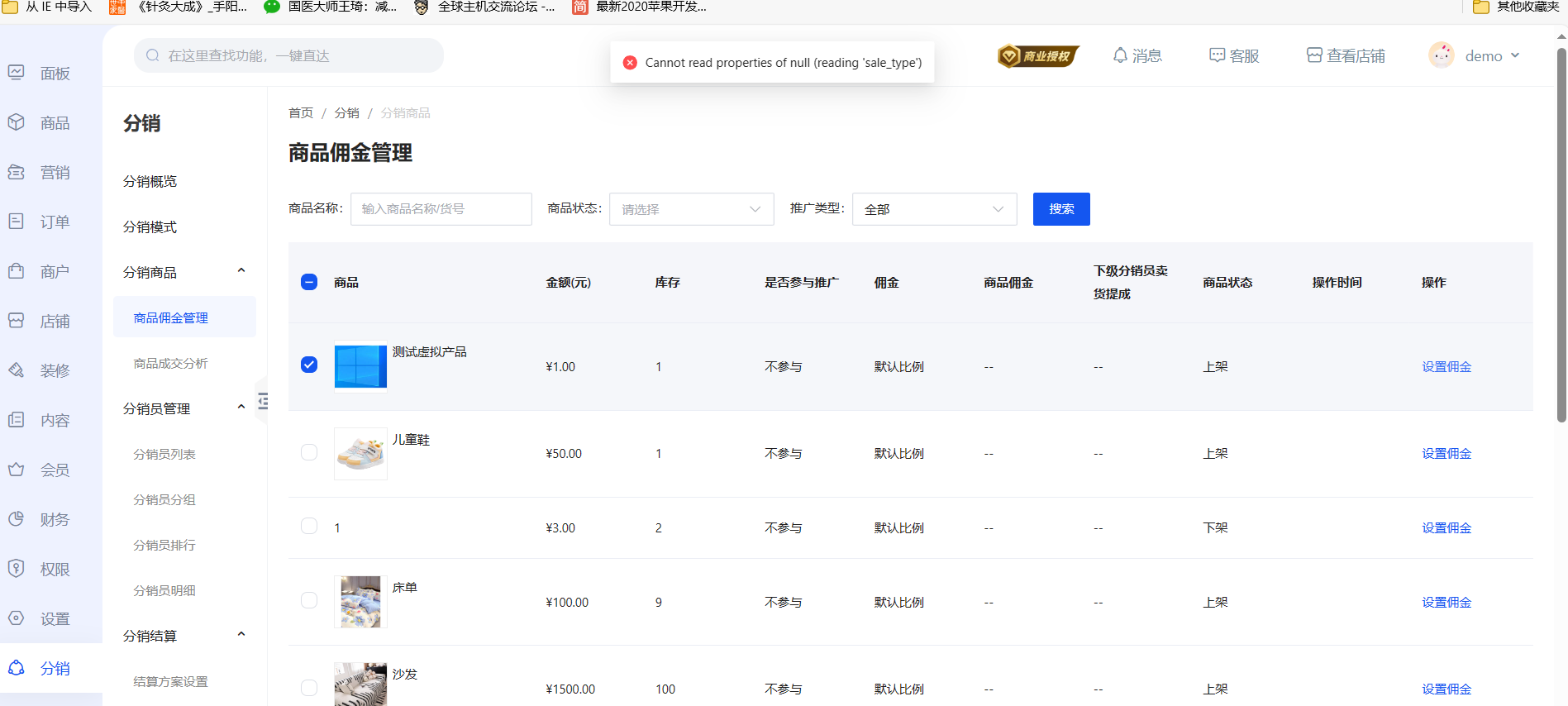1568x706 pixels.
Task: Focus the 商品名称 input field
Action: pyautogui.click(x=441, y=209)
